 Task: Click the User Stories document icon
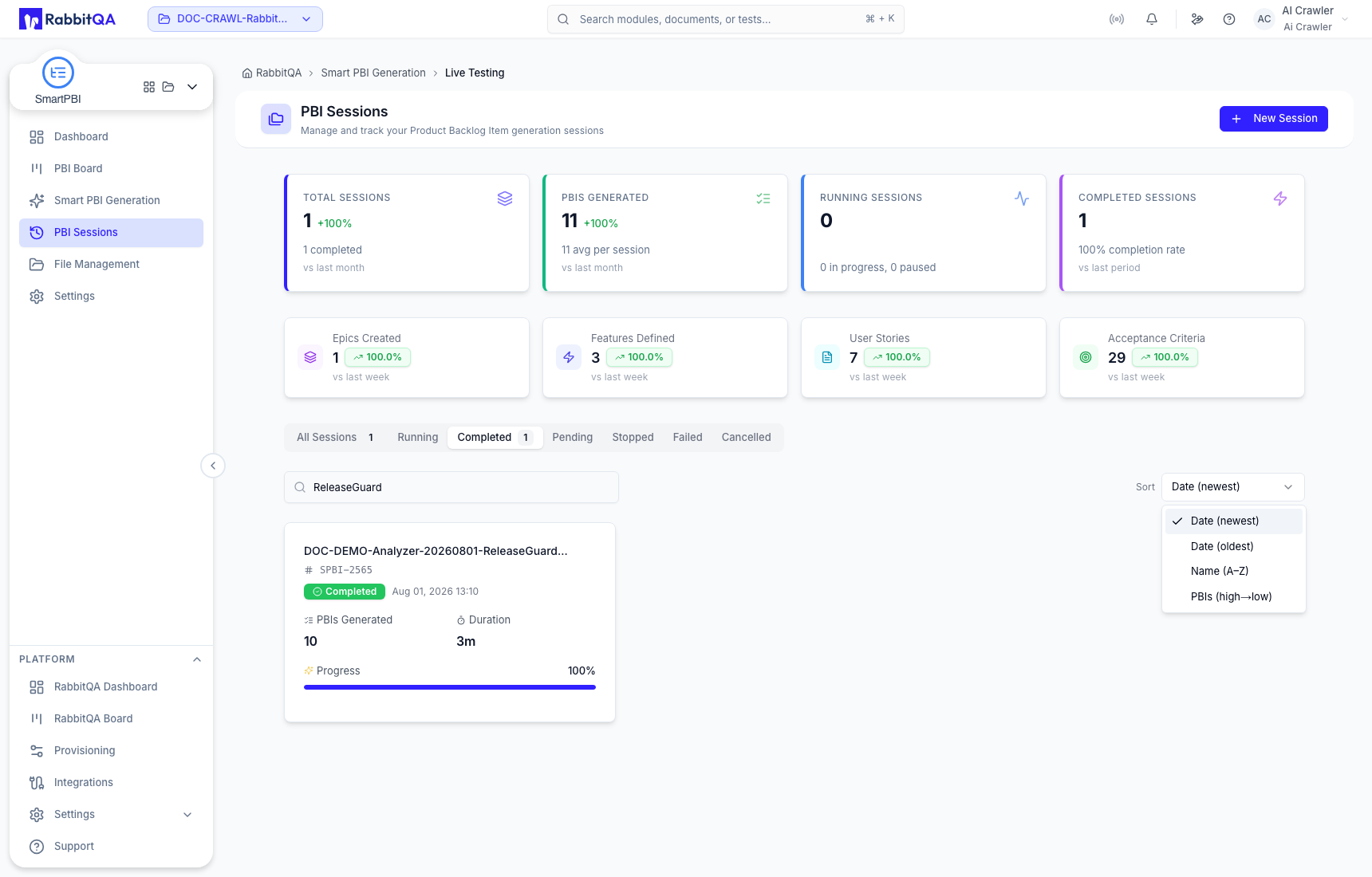click(x=827, y=357)
